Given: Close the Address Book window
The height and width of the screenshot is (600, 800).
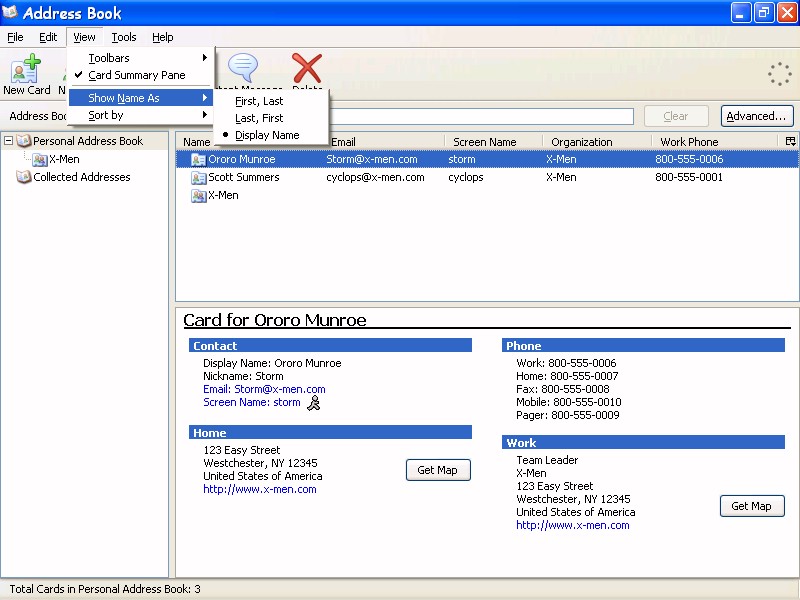Looking at the screenshot, I should point(787,13).
